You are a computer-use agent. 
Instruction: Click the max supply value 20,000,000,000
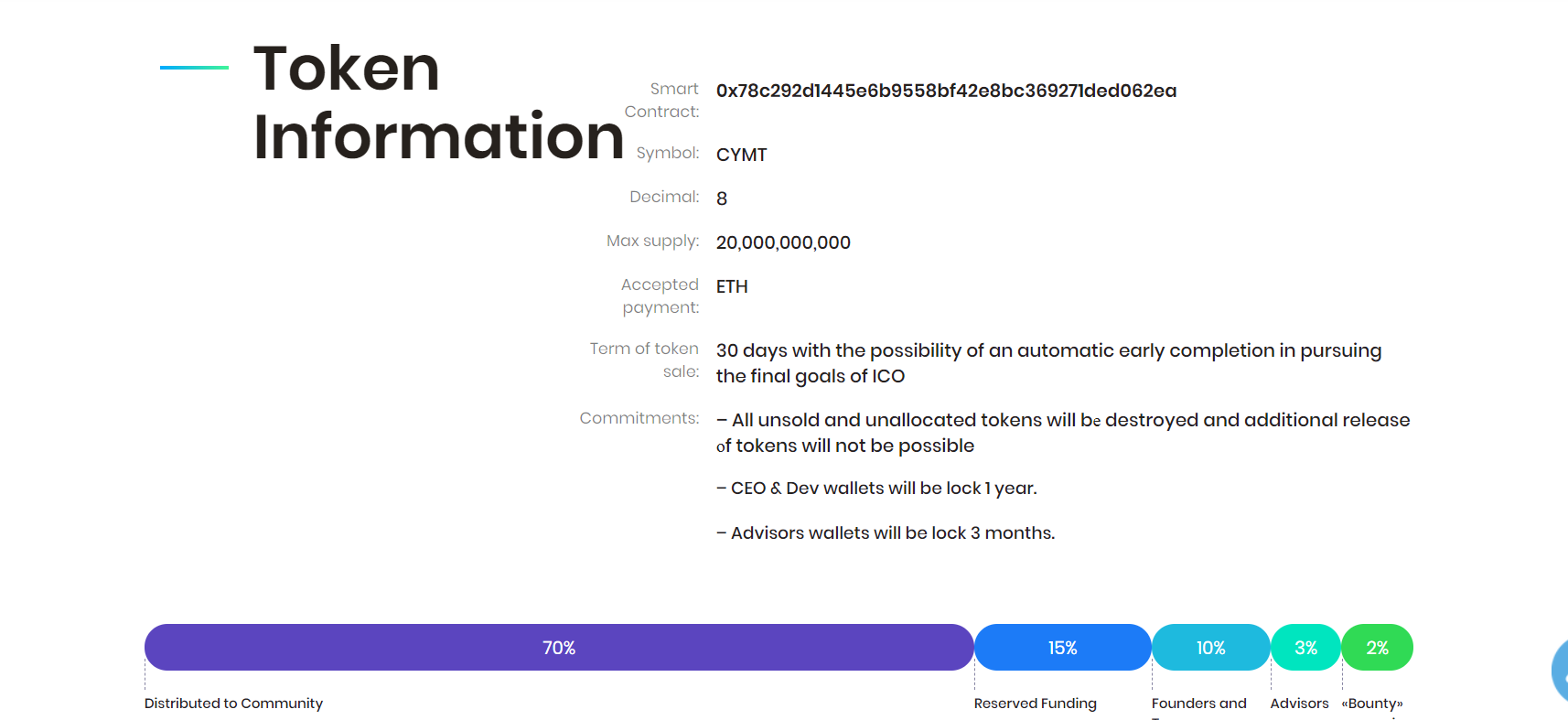click(x=783, y=242)
